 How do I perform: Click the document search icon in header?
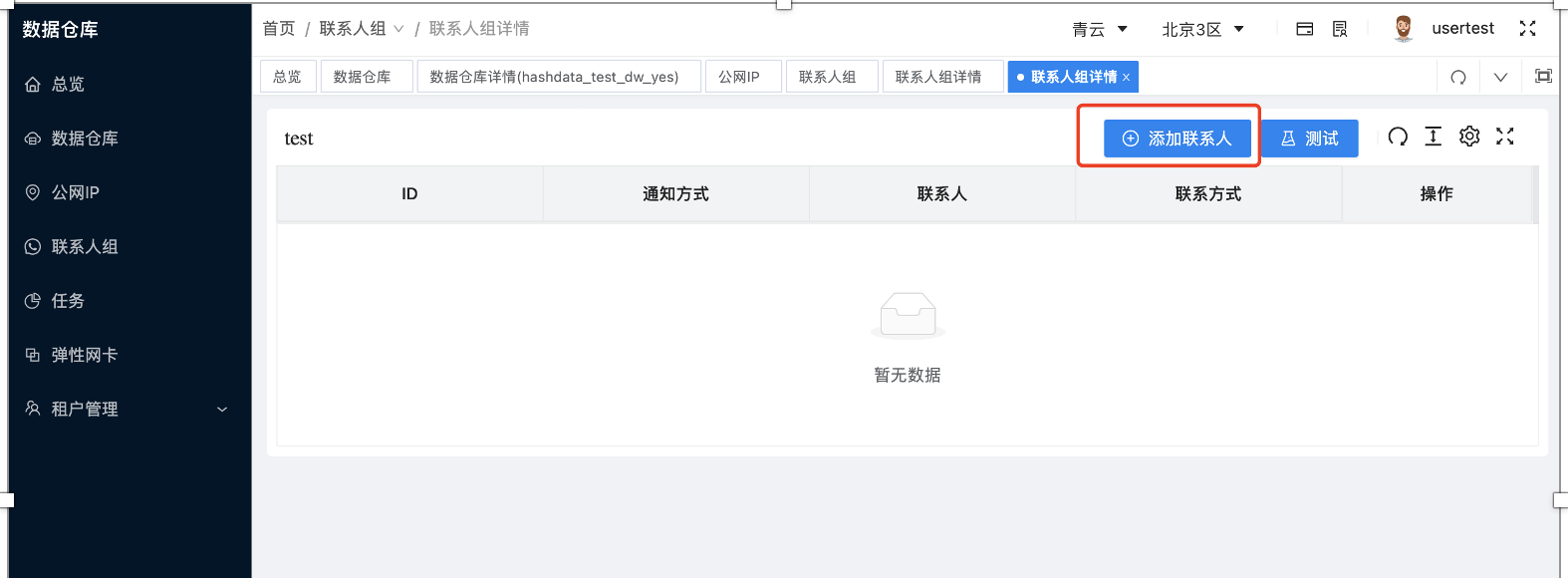pos(1340,29)
